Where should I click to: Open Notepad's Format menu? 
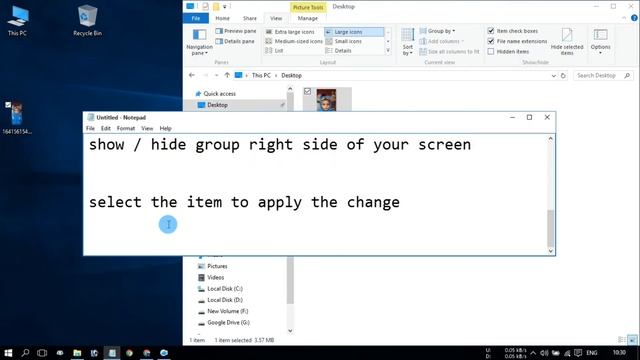126,128
